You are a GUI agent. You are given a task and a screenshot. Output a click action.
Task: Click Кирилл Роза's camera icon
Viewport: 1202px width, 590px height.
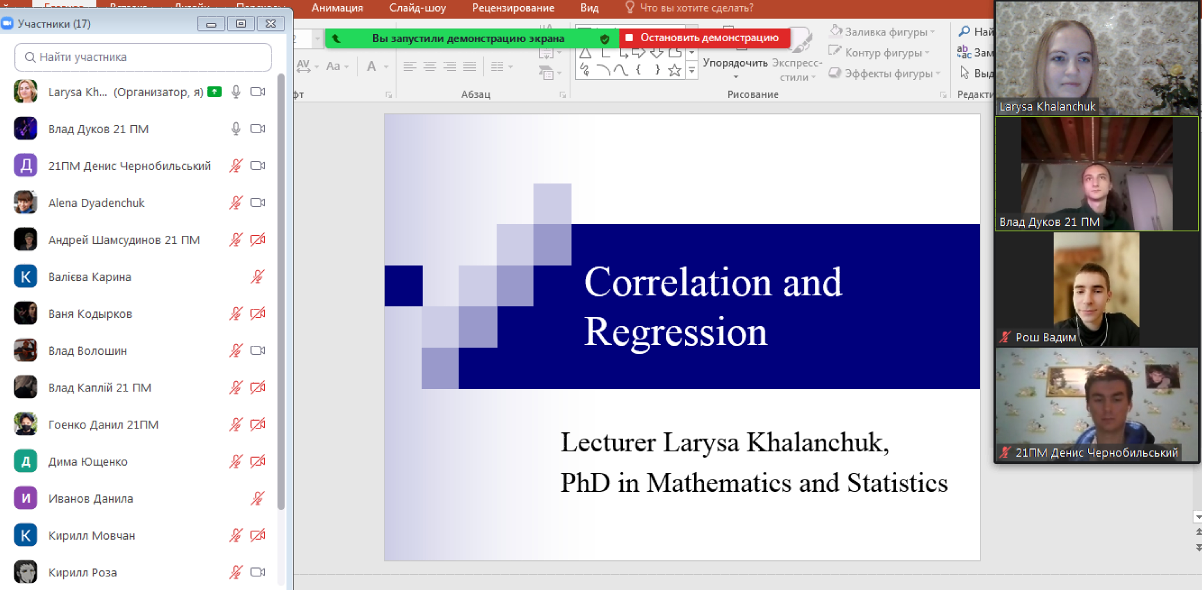point(258,573)
